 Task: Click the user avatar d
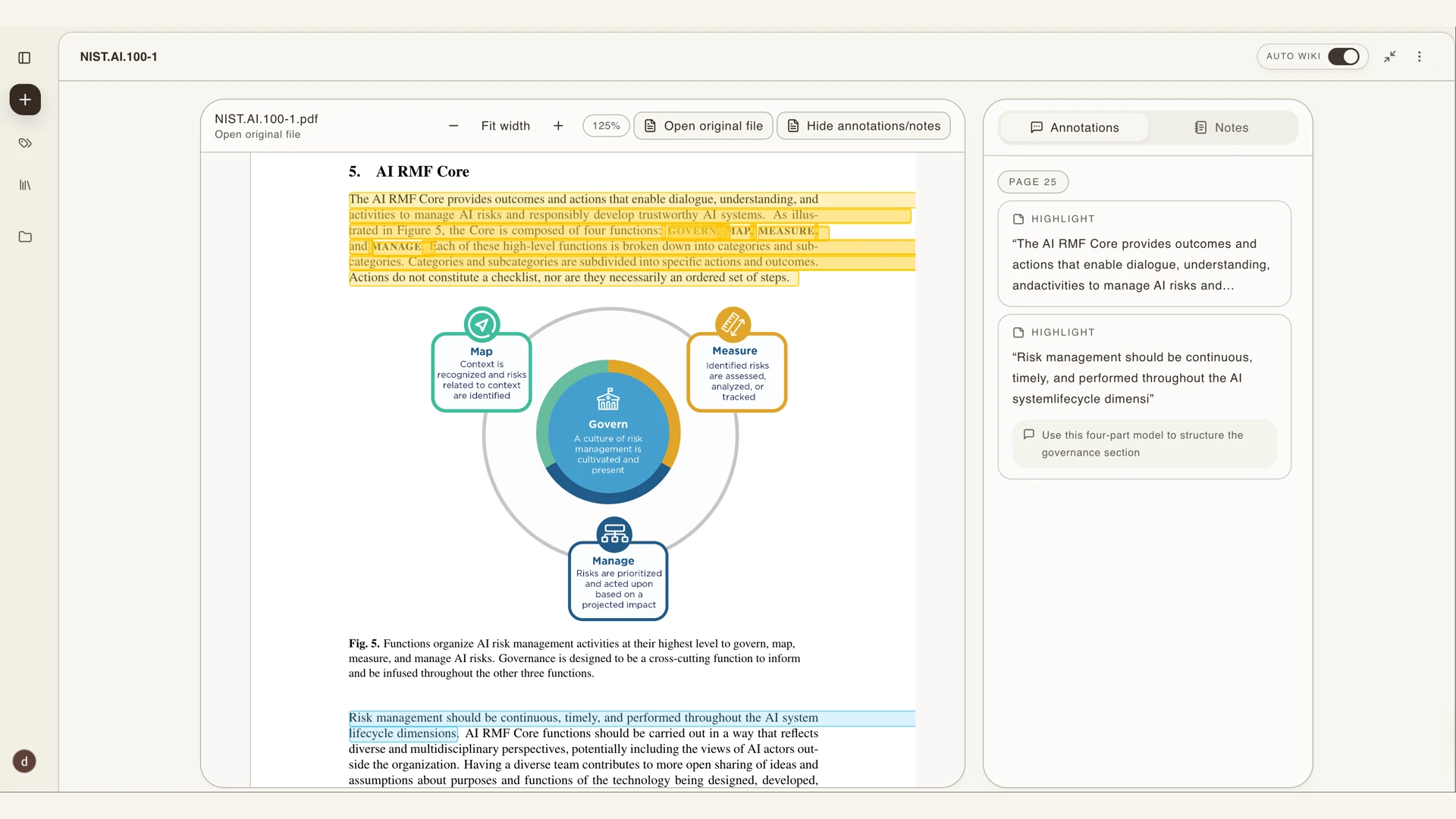[24, 761]
